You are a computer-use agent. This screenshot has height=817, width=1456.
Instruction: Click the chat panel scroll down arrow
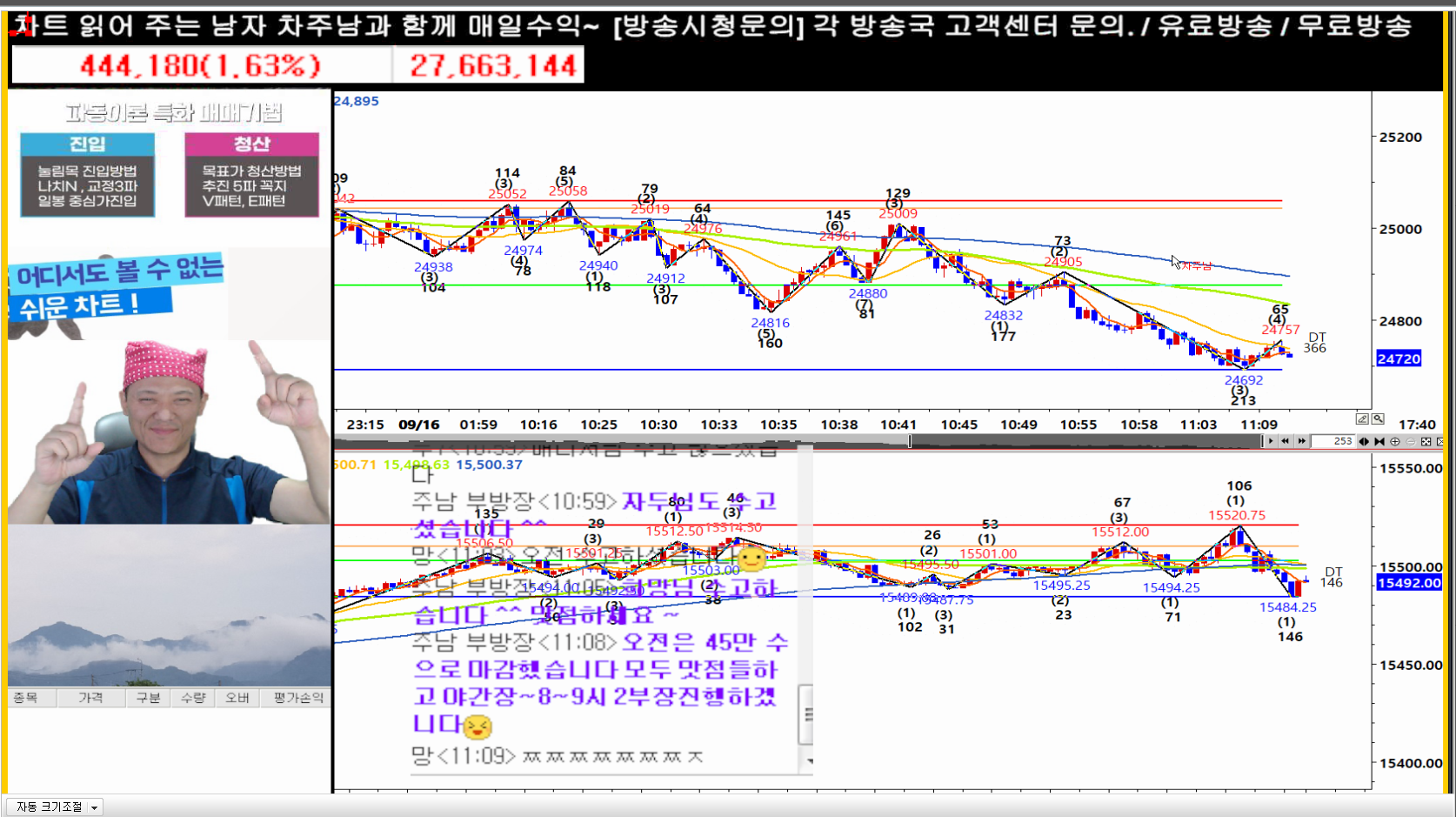[x=809, y=760]
